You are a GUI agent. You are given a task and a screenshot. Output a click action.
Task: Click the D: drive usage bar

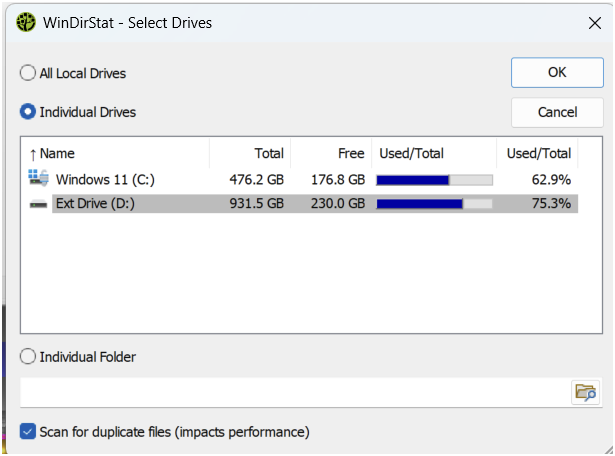pos(434,204)
